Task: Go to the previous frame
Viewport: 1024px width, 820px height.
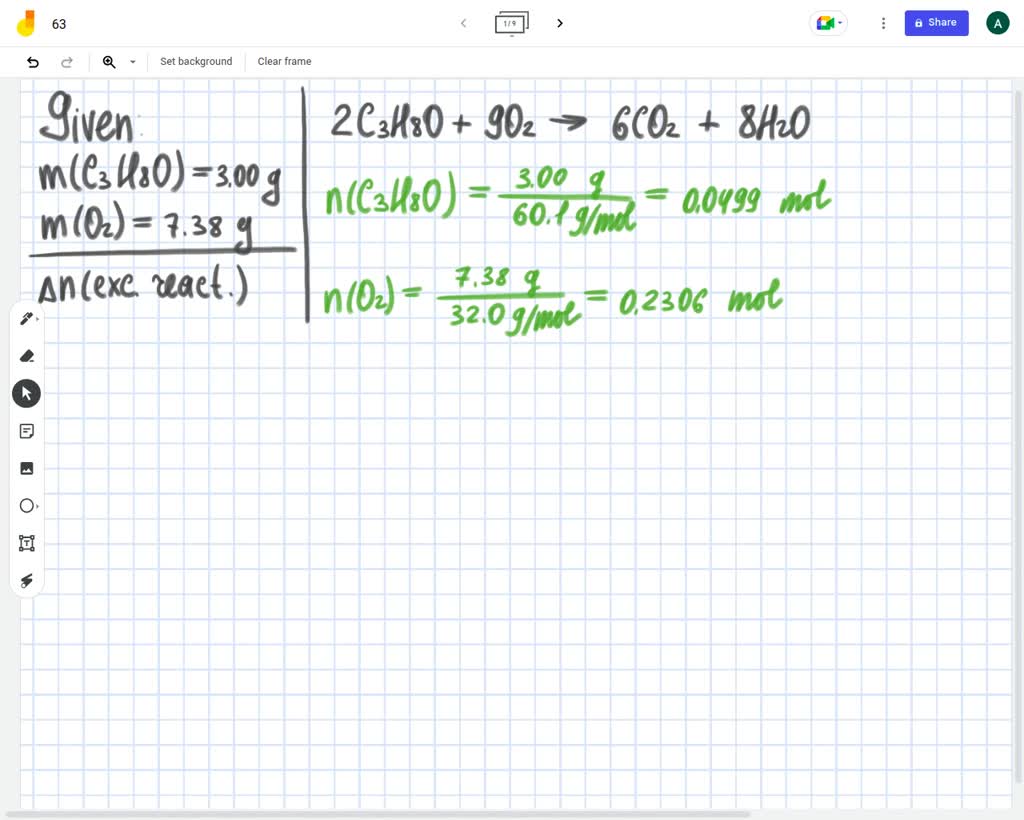Action: [x=463, y=24]
